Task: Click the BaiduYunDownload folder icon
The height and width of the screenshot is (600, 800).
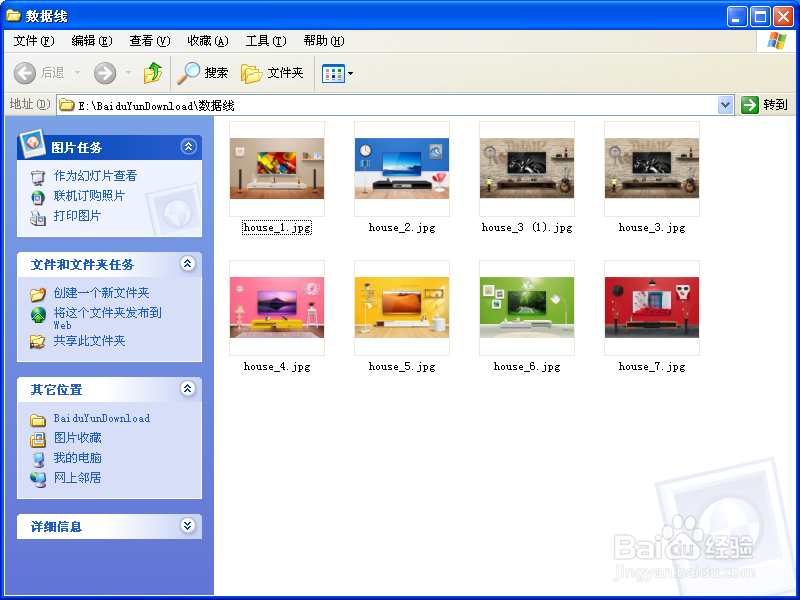Action: click(x=38, y=419)
